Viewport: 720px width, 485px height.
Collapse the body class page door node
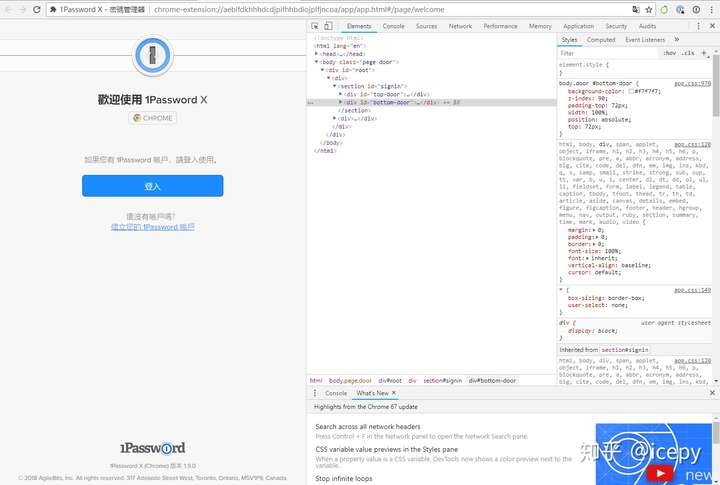click(316, 62)
